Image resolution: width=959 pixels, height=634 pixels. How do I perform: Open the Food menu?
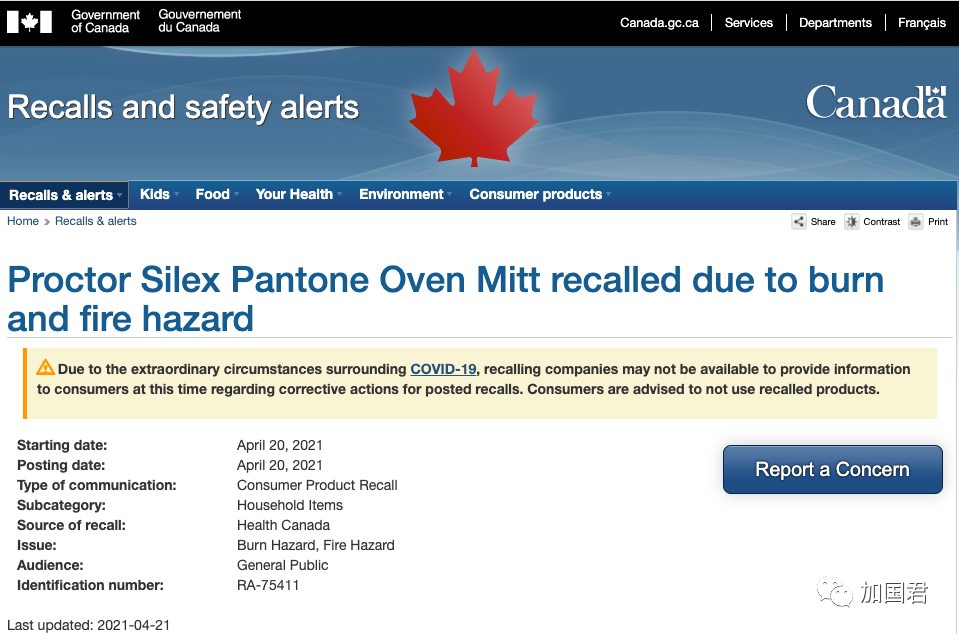217,194
